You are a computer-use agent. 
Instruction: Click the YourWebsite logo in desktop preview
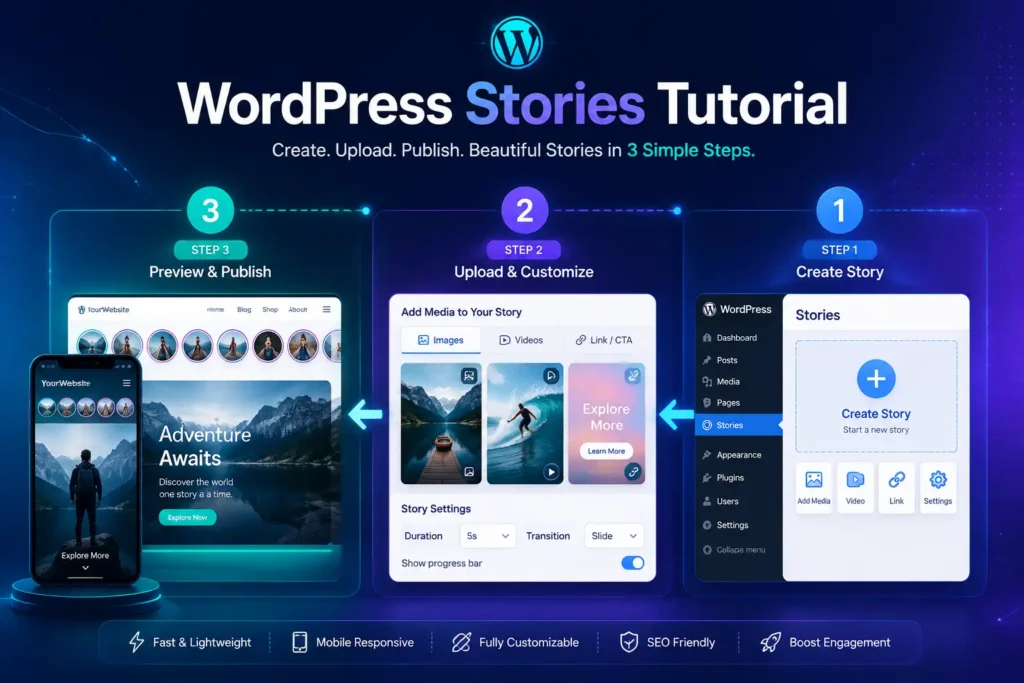pyautogui.click(x=104, y=310)
